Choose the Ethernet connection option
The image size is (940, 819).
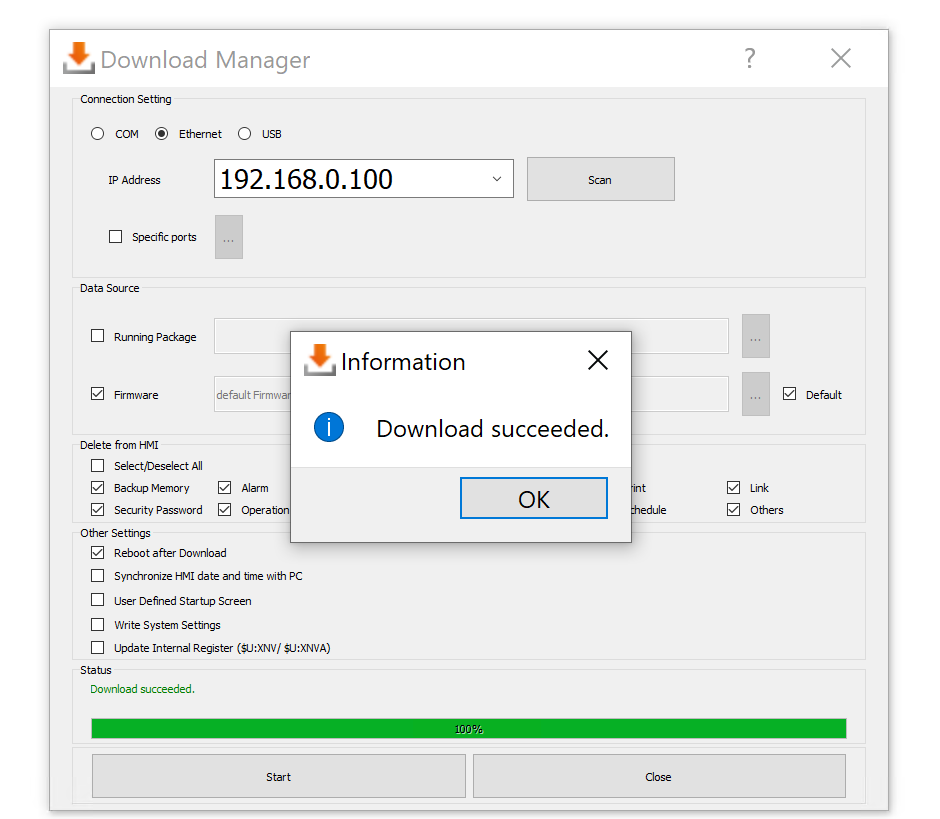tap(162, 134)
